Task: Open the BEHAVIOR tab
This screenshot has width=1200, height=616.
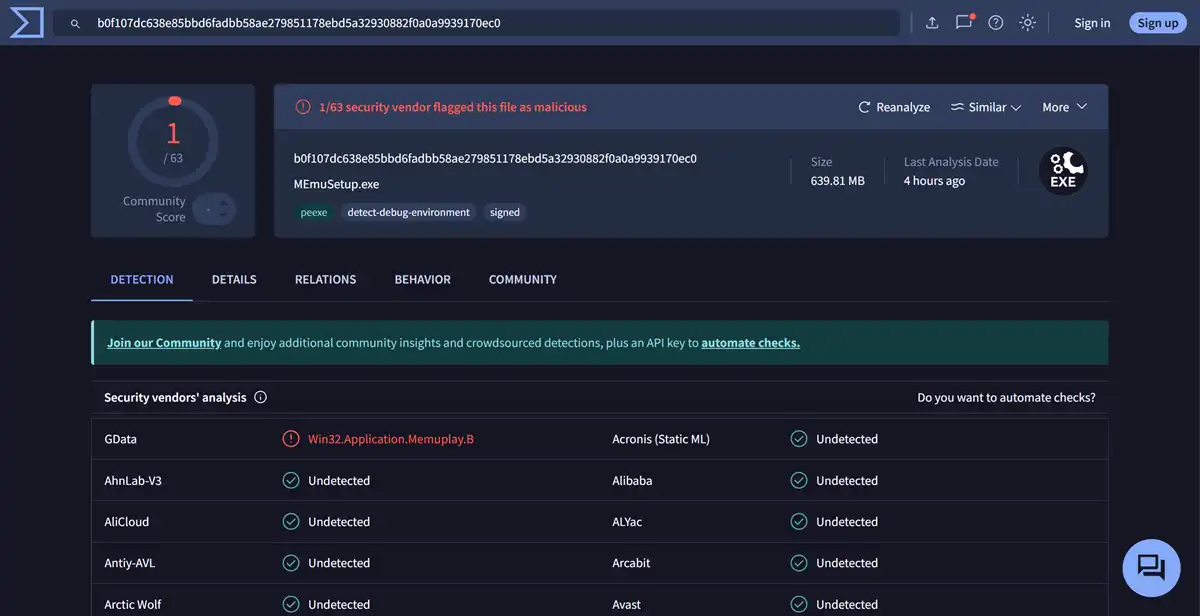Action: 422,279
